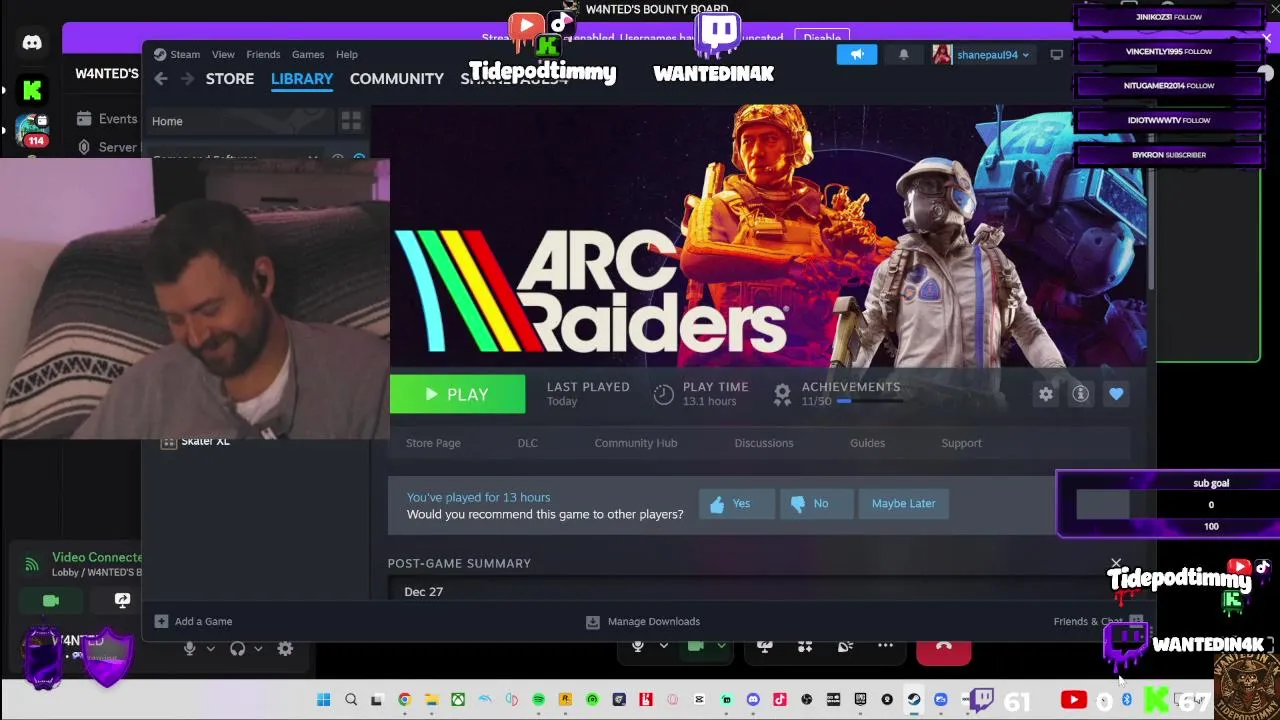Select Skater XL in the library list
The height and width of the screenshot is (720, 1280).
click(205, 441)
